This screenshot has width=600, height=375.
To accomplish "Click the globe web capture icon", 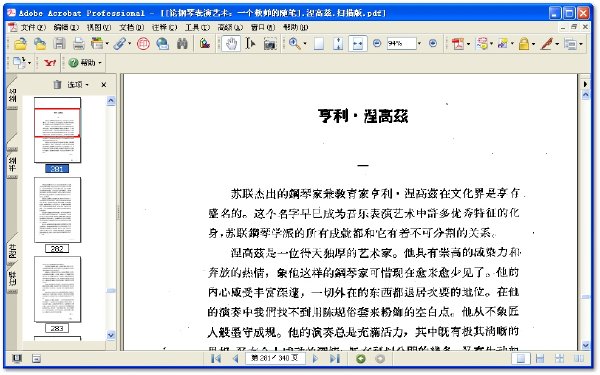I will click(163, 44).
